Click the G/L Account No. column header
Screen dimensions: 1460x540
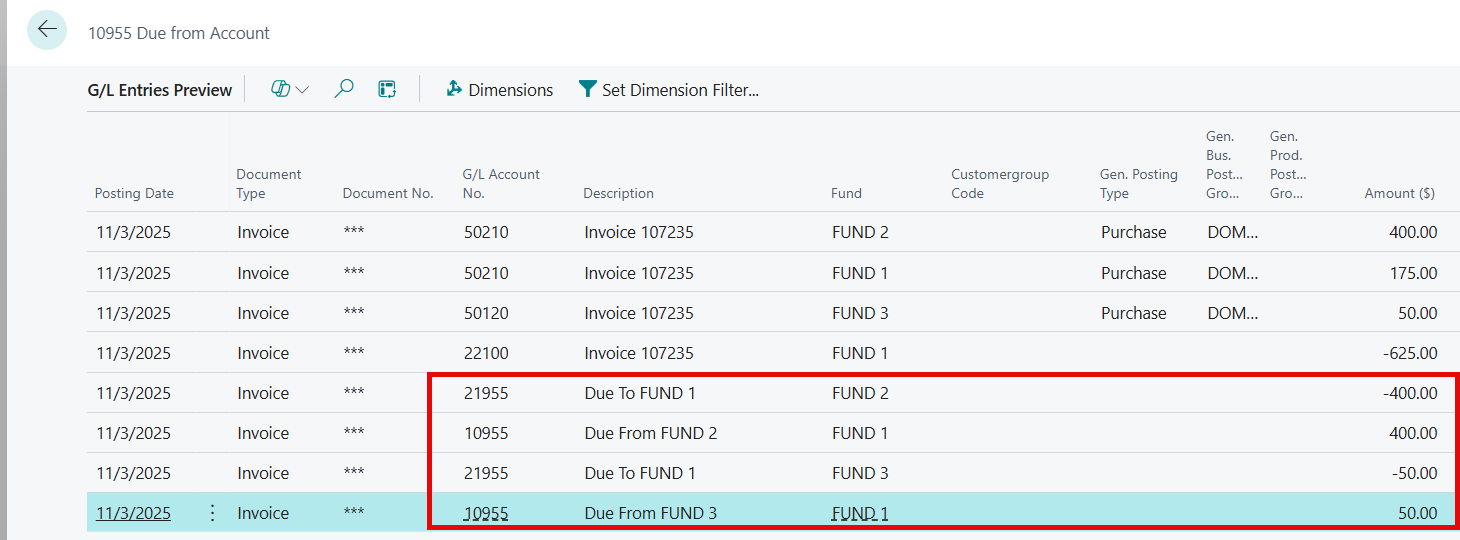[x=501, y=183]
